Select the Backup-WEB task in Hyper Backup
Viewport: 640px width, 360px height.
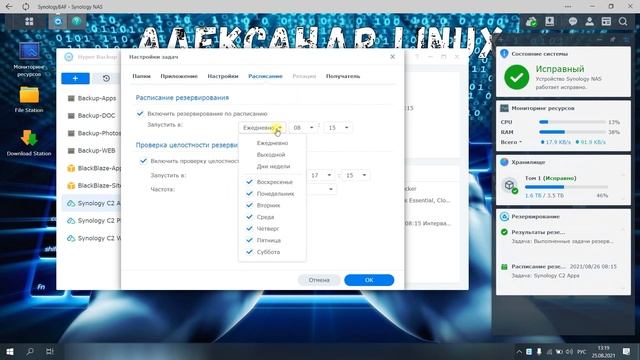click(x=92, y=151)
